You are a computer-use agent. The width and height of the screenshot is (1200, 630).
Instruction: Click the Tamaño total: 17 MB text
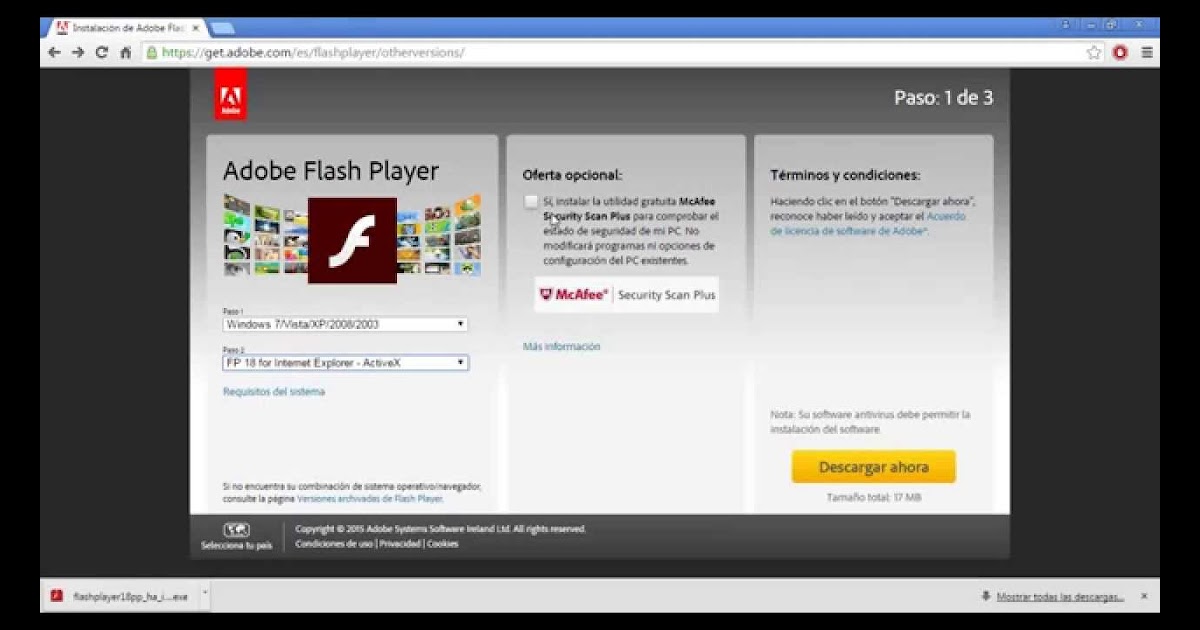(874, 497)
